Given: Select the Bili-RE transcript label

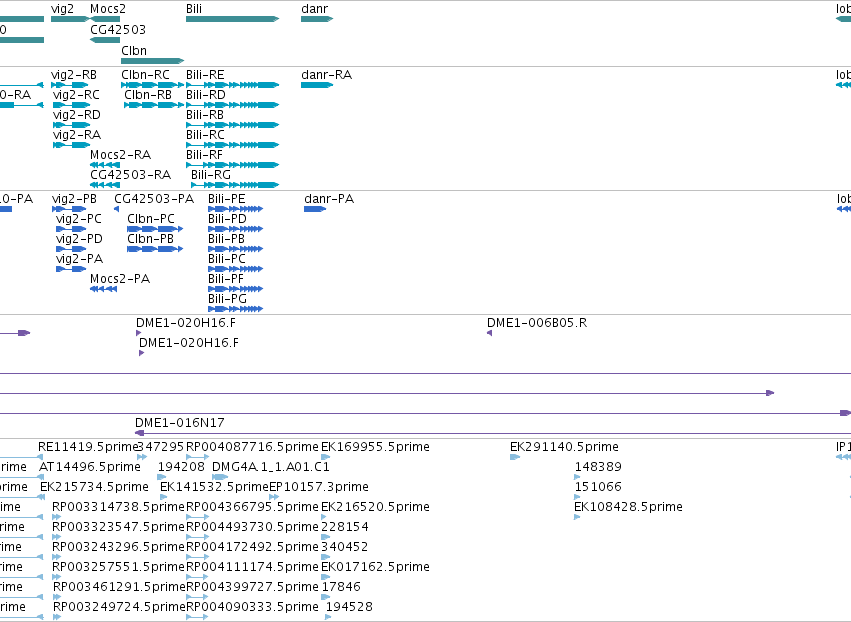Looking at the screenshot, I should click(205, 75).
